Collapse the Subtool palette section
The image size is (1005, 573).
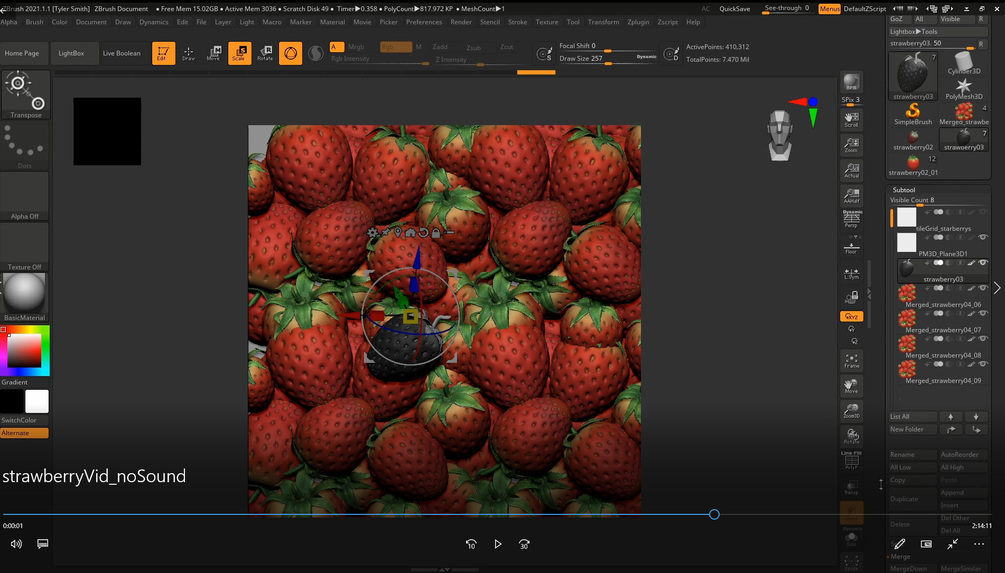(904, 190)
